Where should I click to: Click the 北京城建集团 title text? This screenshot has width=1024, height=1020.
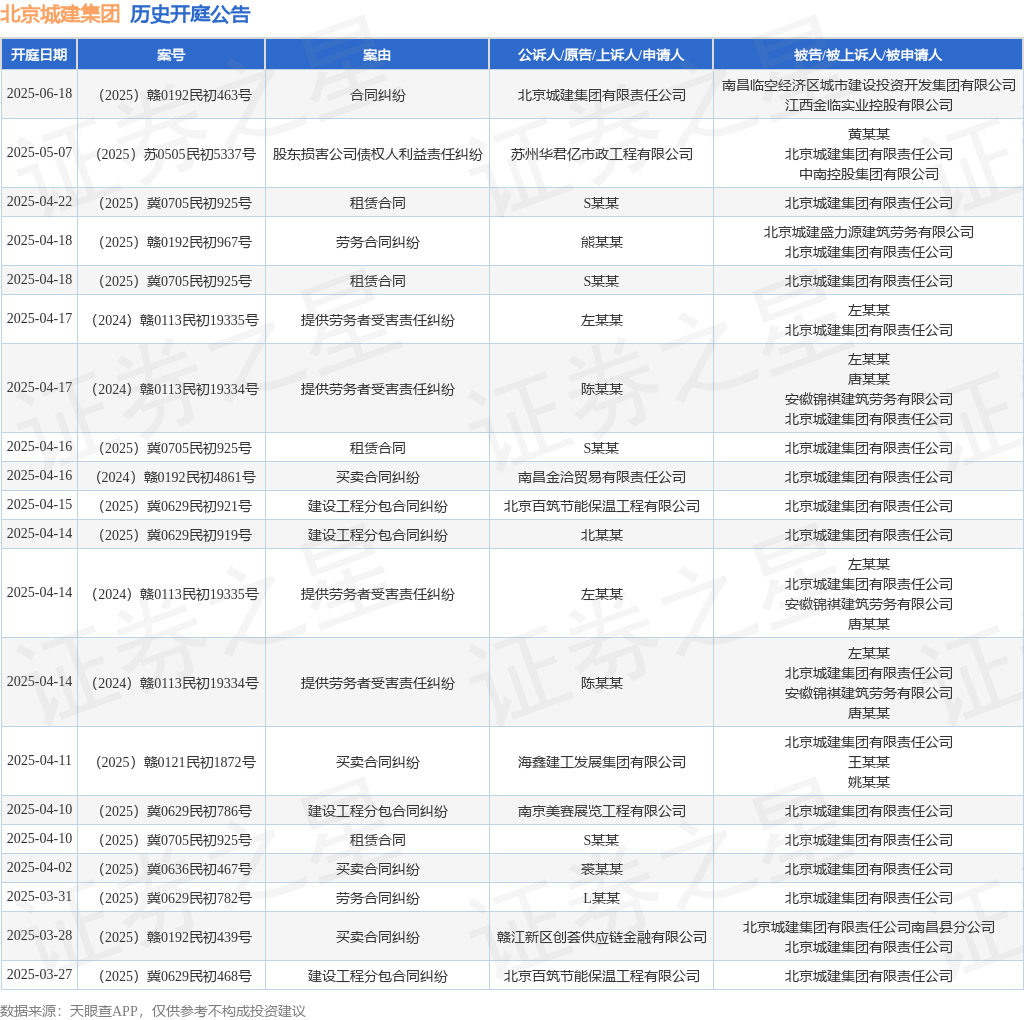pos(60,14)
